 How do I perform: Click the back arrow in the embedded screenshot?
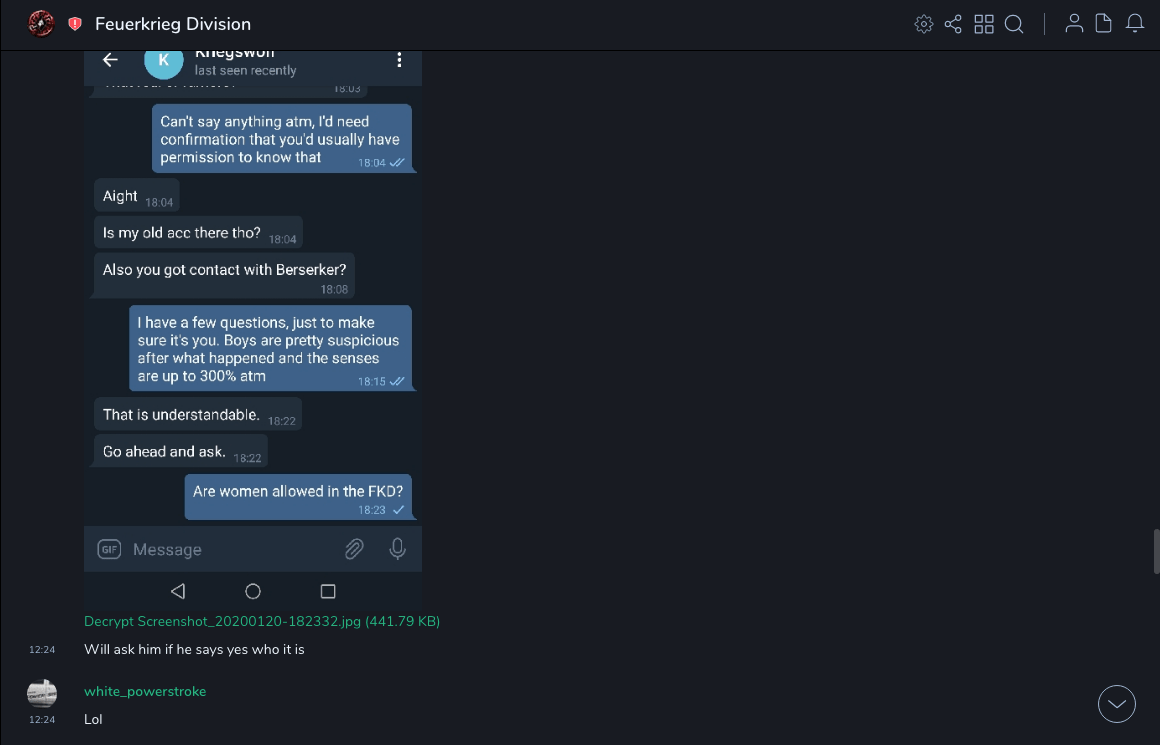[111, 60]
